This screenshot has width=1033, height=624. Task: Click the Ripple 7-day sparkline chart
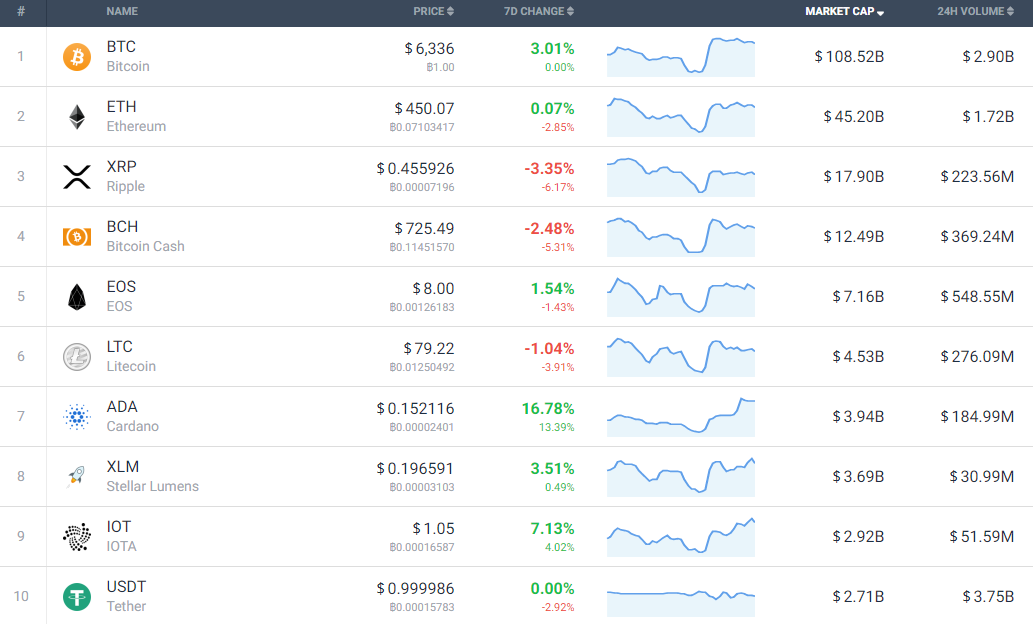coord(681,177)
